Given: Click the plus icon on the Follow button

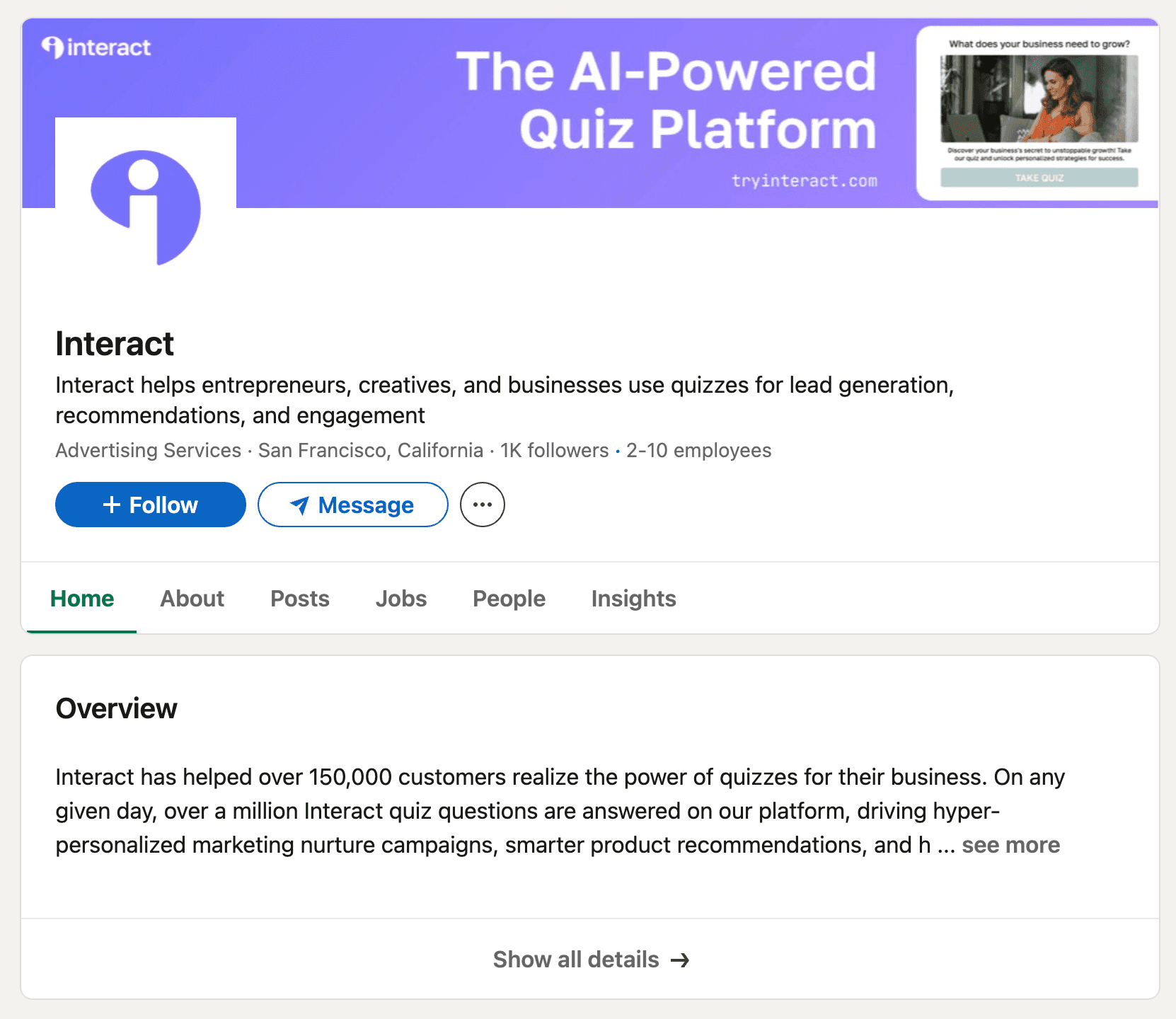Looking at the screenshot, I should click(112, 505).
